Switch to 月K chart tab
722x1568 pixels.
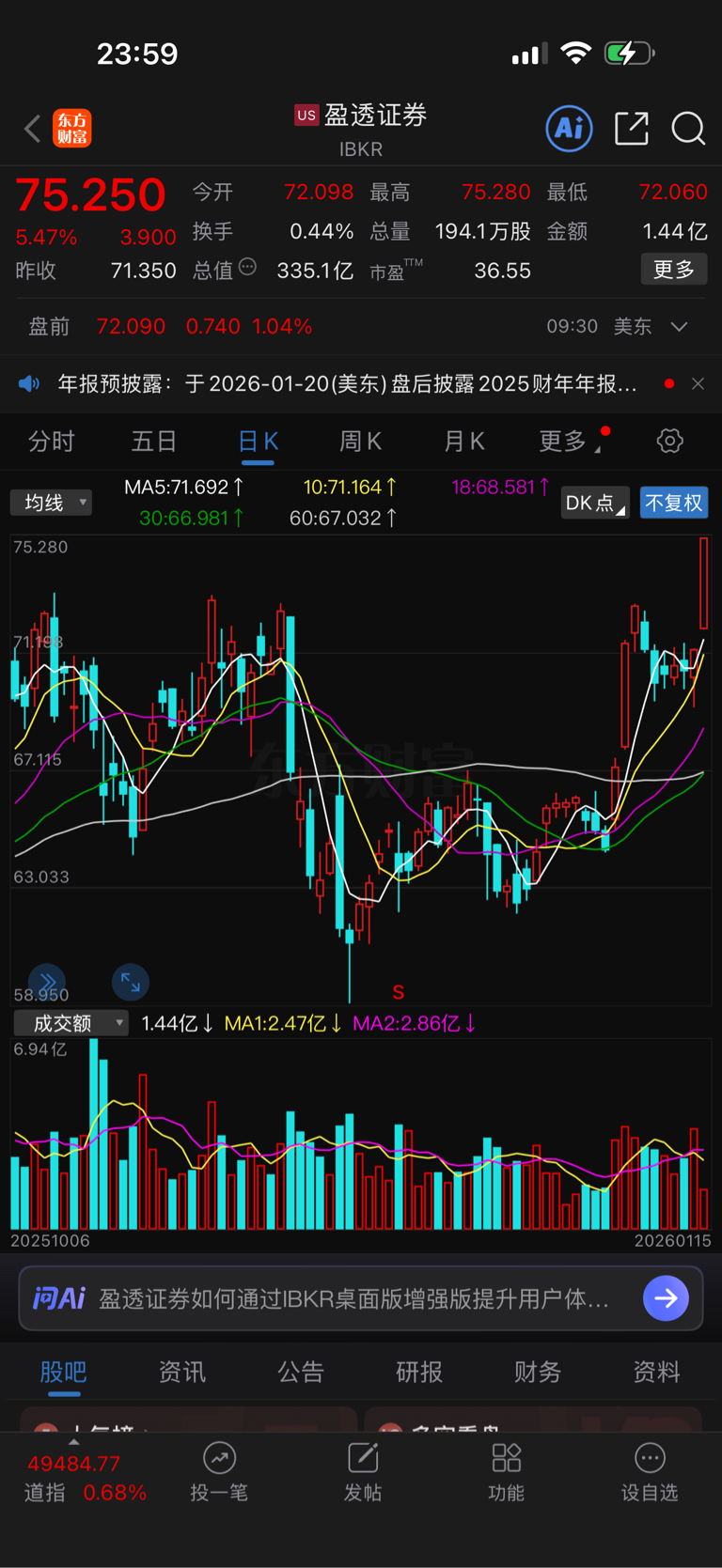463,441
